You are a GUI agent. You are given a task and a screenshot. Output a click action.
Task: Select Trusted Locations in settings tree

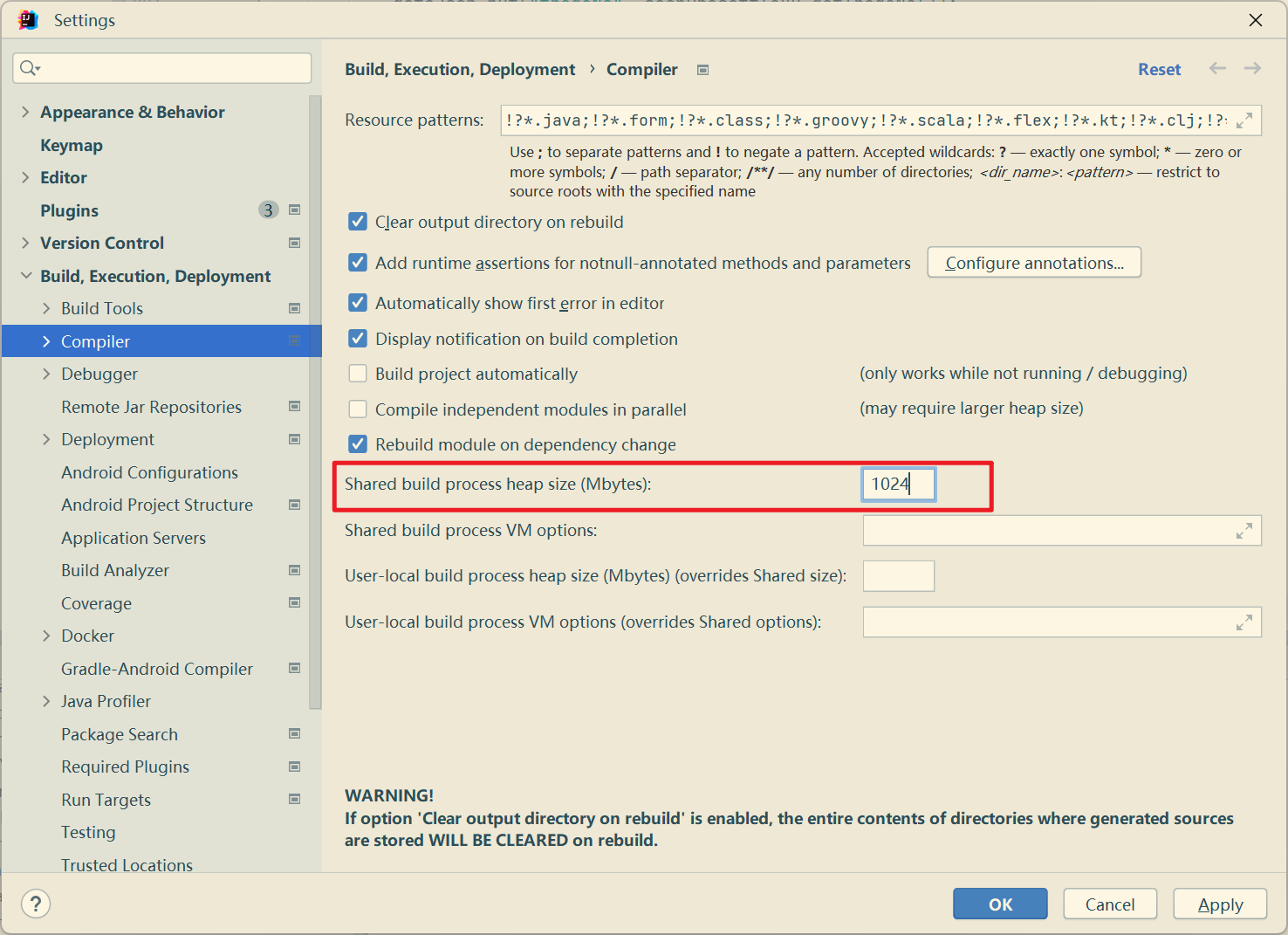point(127,864)
